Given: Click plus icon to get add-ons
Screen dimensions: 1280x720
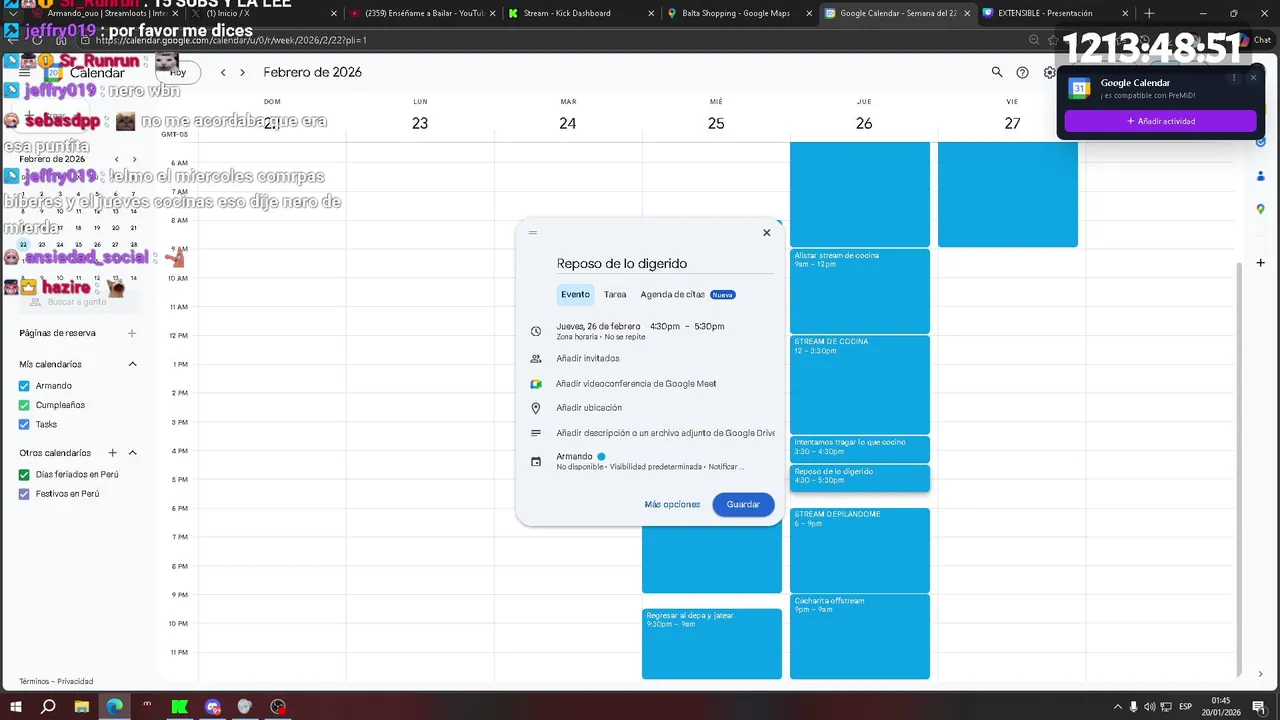Looking at the screenshot, I should [x=1261, y=263].
